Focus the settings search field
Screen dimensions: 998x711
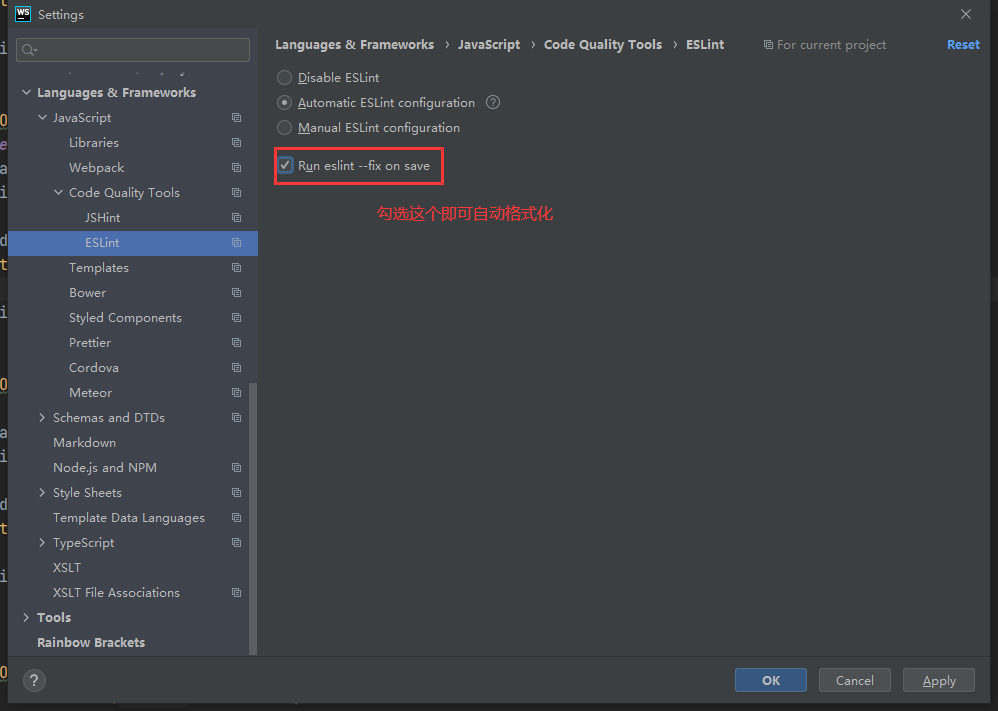133,50
